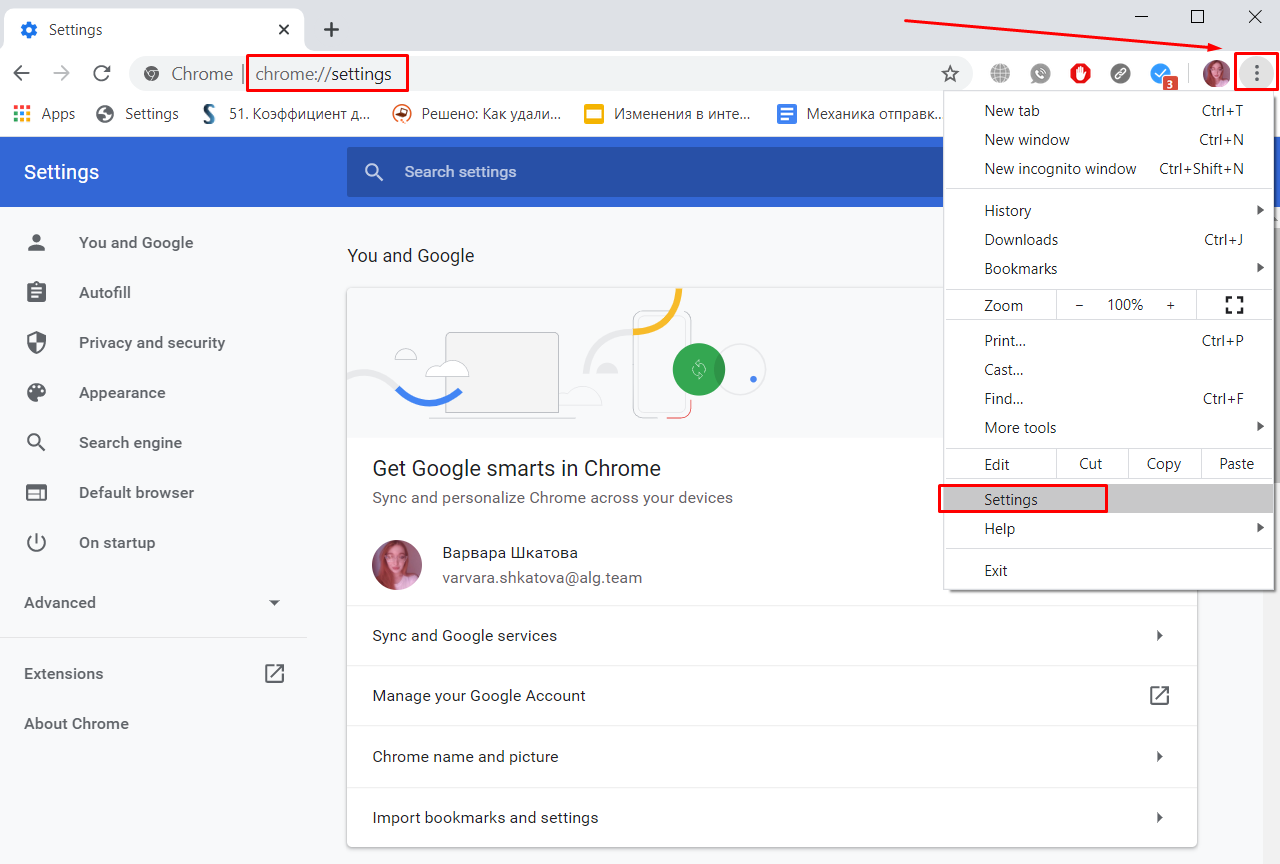Open the profile avatar in the toolbar
The width and height of the screenshot is (1280, 864).
[1217, 73]
